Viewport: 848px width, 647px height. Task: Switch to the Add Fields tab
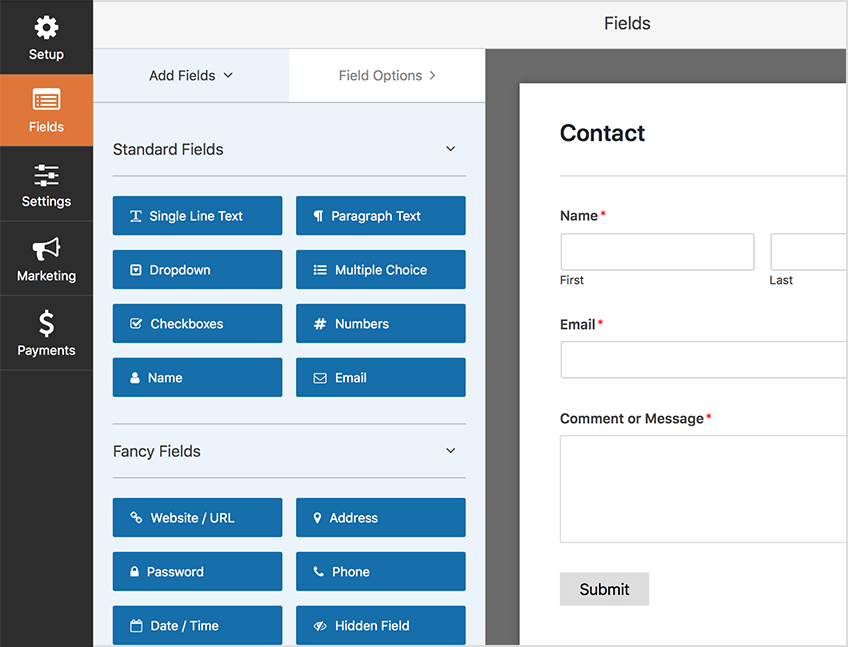[x=190, y=75]
